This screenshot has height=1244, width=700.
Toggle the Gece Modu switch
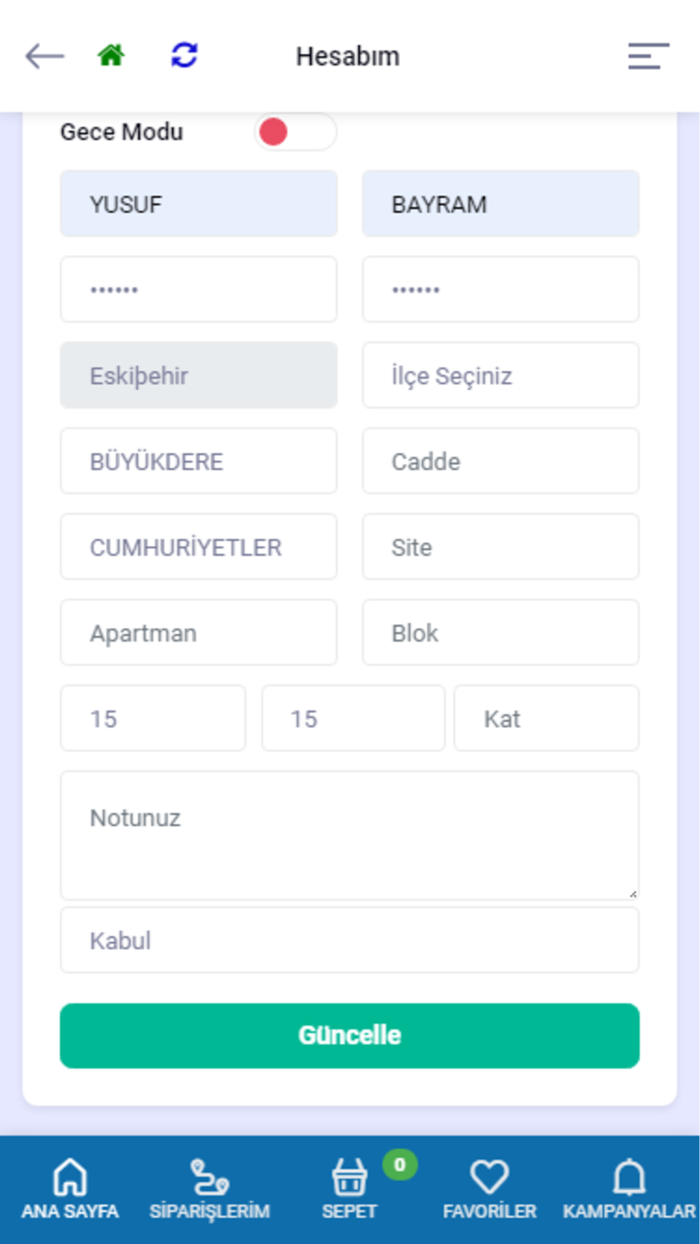pos(295,132)
